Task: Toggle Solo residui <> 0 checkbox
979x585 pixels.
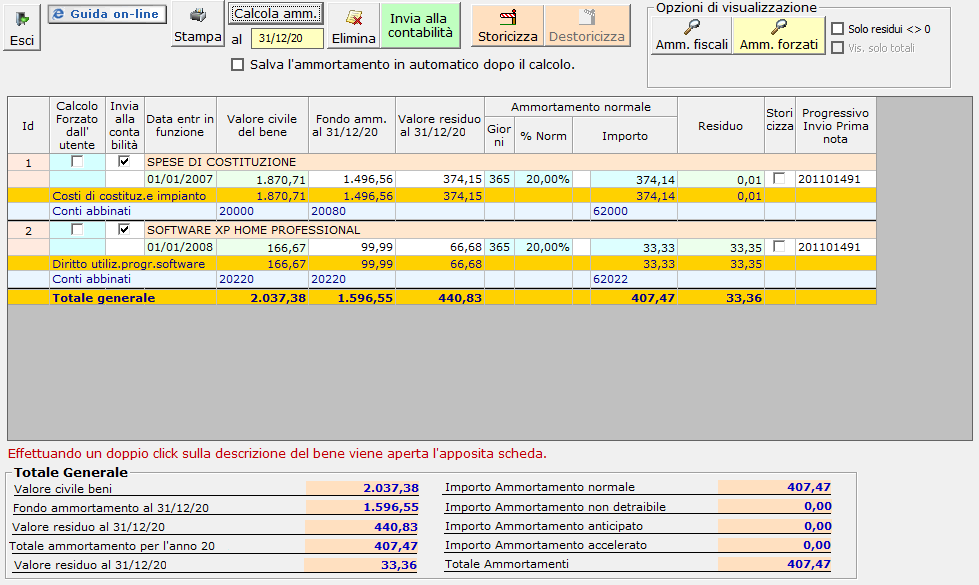Action: click(x=838, y=29)
